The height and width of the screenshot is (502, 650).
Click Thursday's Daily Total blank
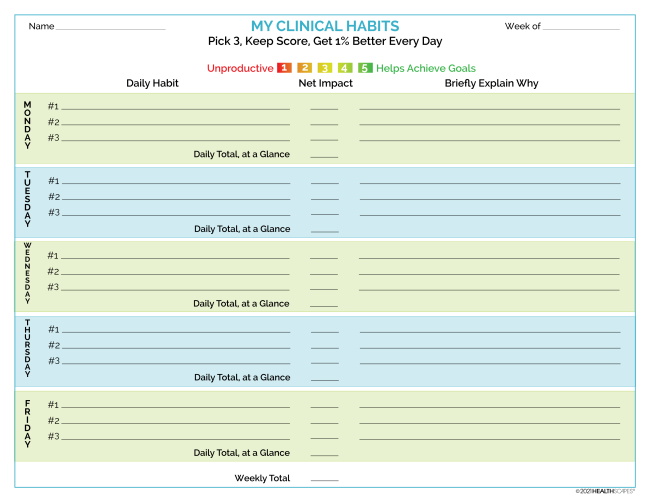(x=324, y=378)
